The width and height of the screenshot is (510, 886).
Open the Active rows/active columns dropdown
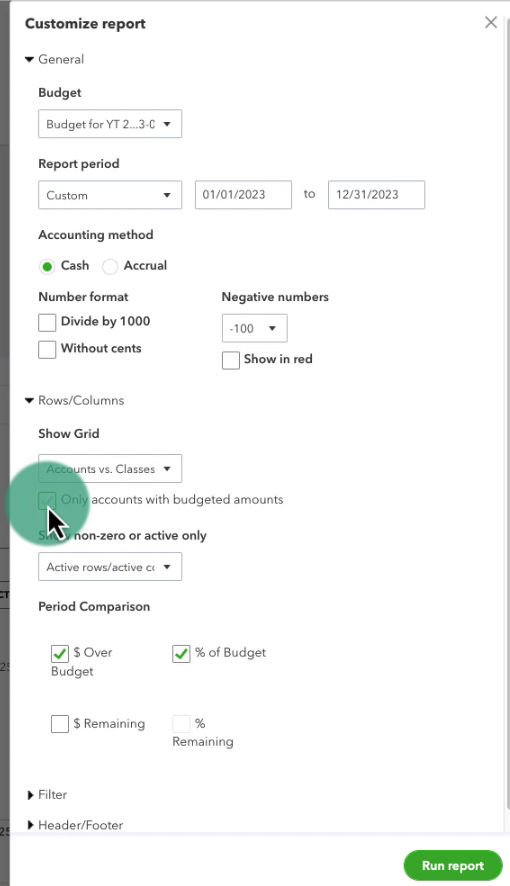110,567
